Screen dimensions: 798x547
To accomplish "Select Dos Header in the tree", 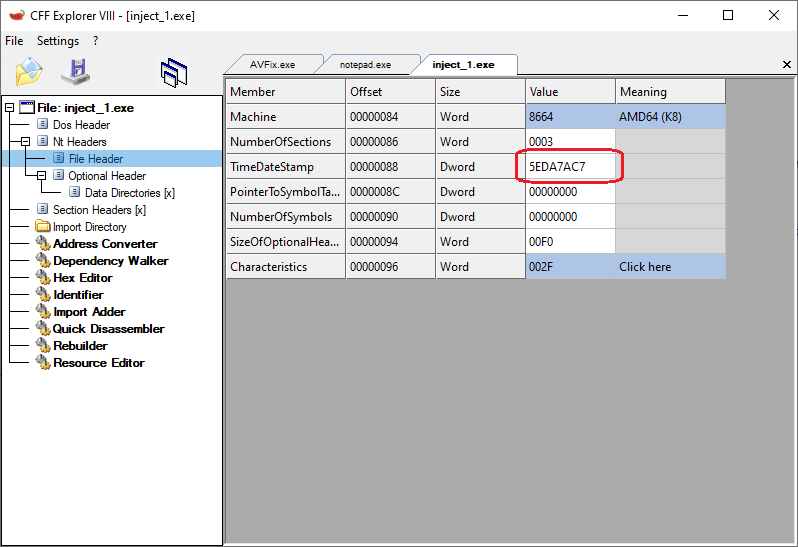I will click(x=81, y=125).
